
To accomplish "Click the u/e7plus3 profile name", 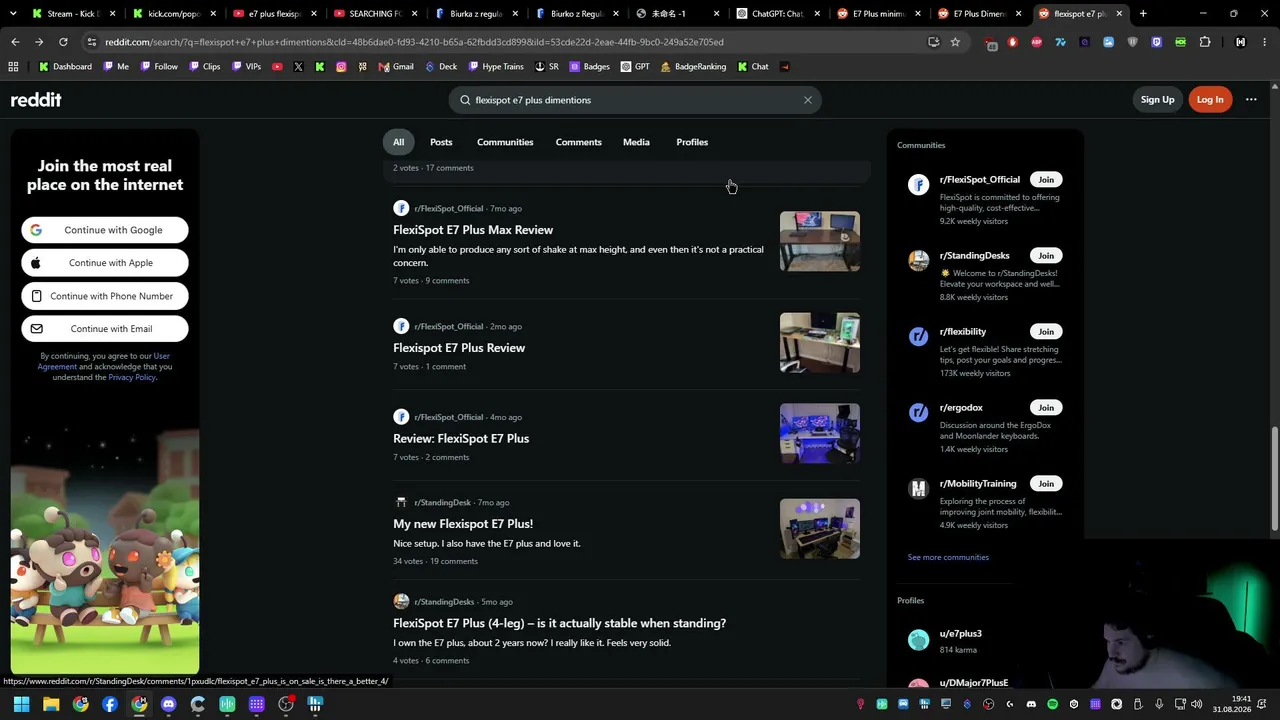I will point(961,634).
